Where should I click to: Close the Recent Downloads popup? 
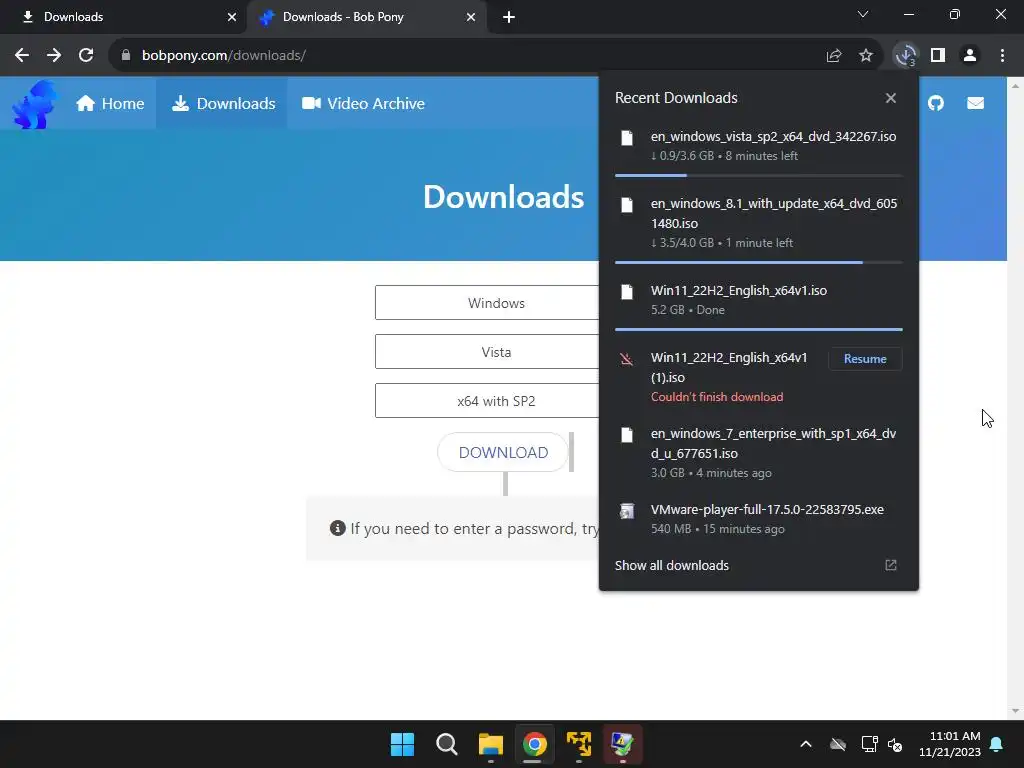(891, 98)
